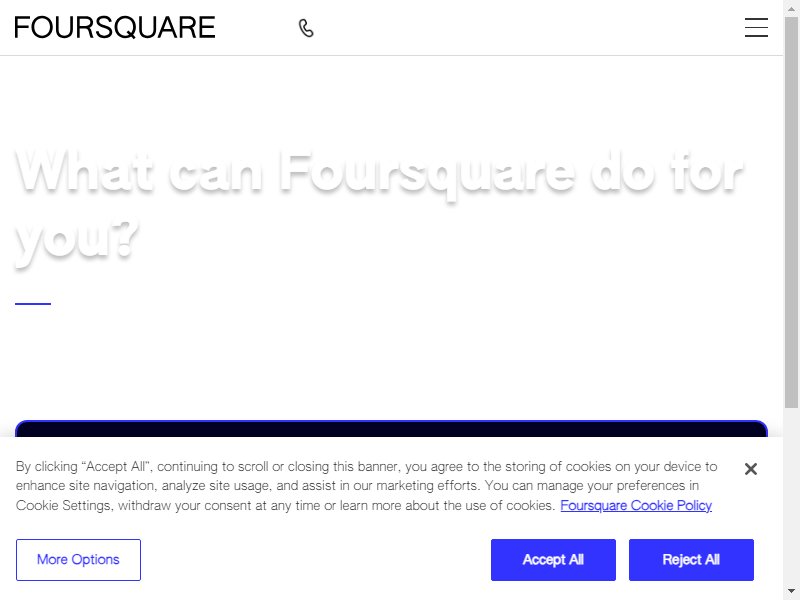This screenshot has width=800, height=600.
Task: Open the Foursquare Cookie Policy link
Action: click(636, 506)
